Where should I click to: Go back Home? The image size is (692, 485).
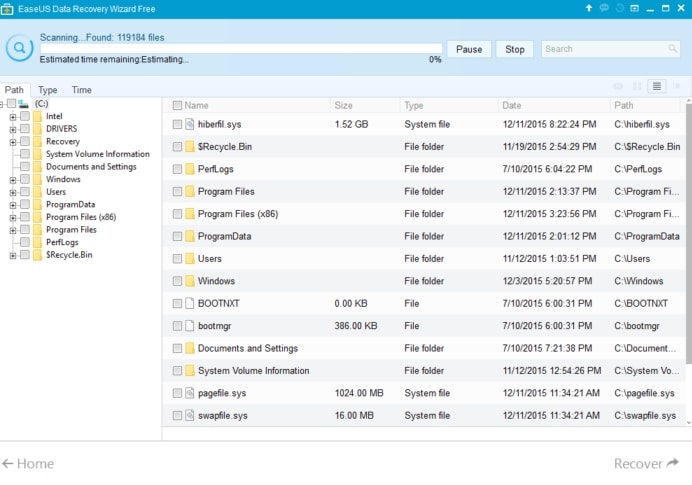pyautogui.click(x=28, y=463)
